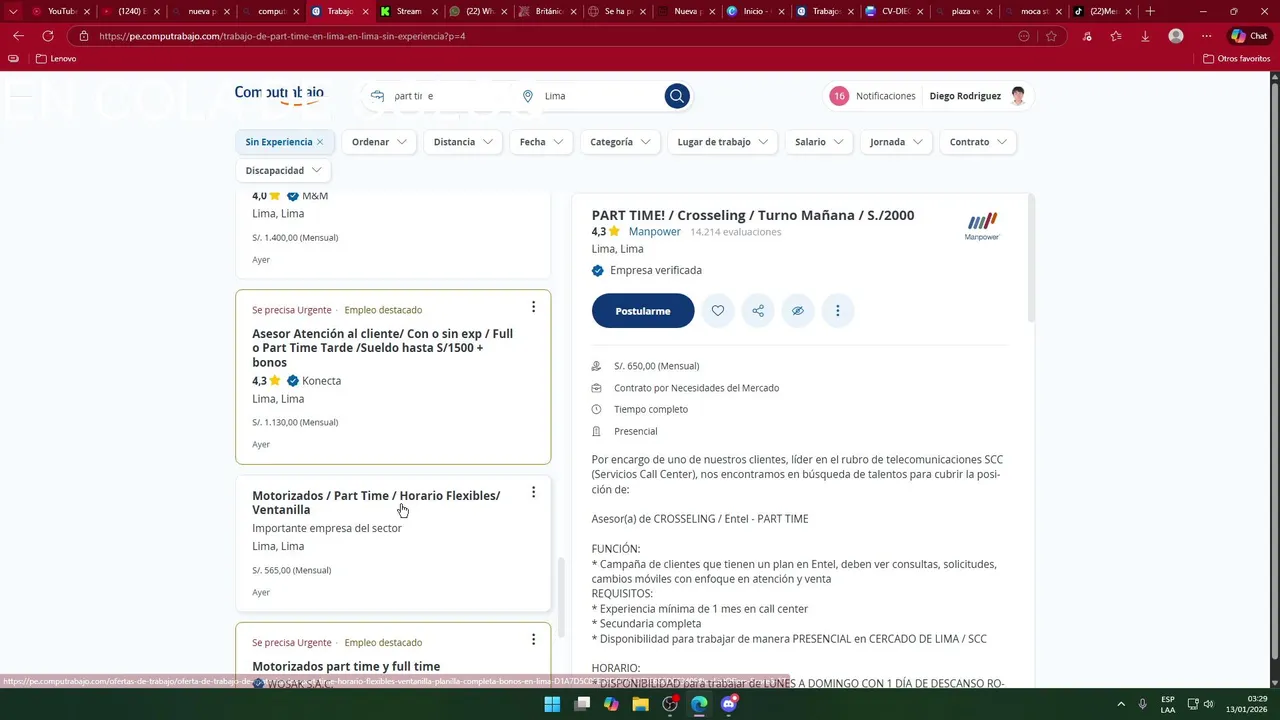Click the blue search magnifier button
Viewport: 1280px width, 720px height.
point(677,96)
